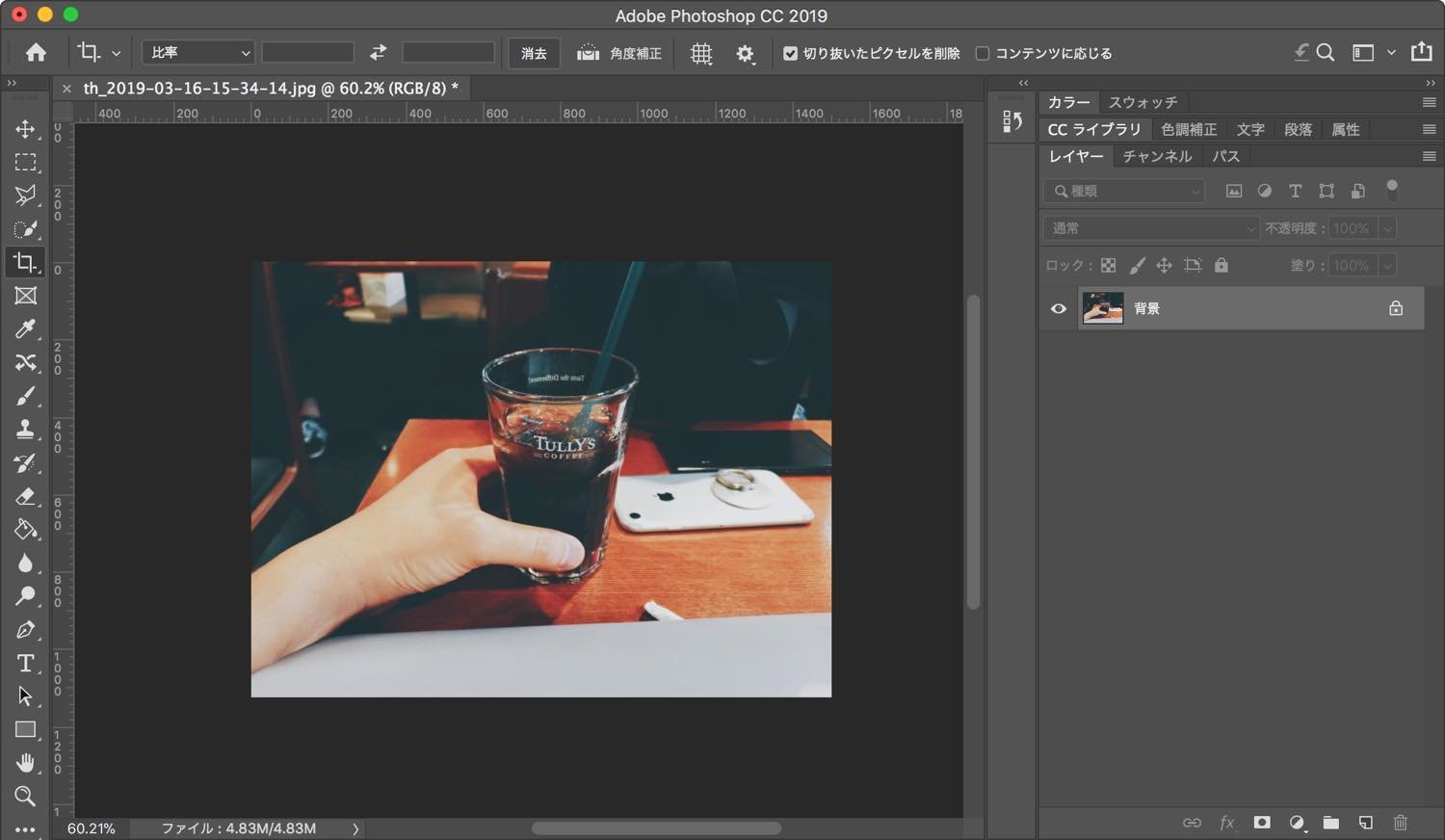1445x840 pixels.
Task: Toggle lock transparent pixels
Action: [x=1109, y=266]
